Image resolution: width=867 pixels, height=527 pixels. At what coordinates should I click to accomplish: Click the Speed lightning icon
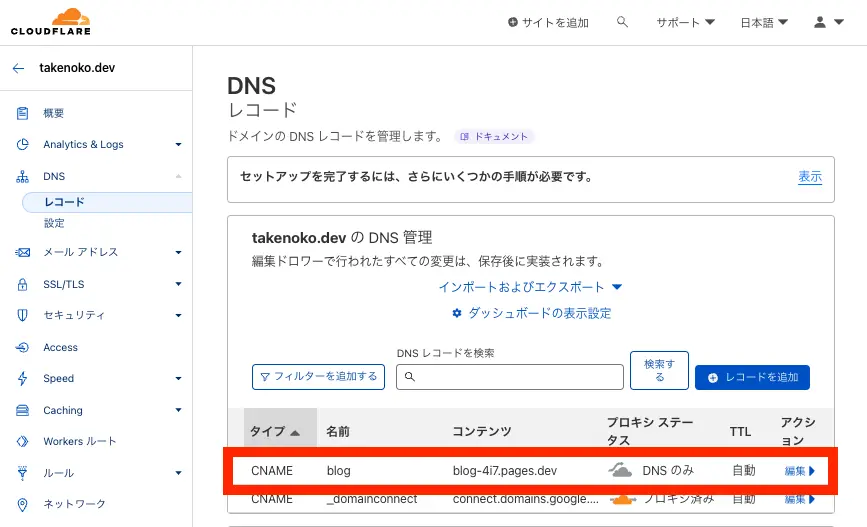click(x=22, y=378)
